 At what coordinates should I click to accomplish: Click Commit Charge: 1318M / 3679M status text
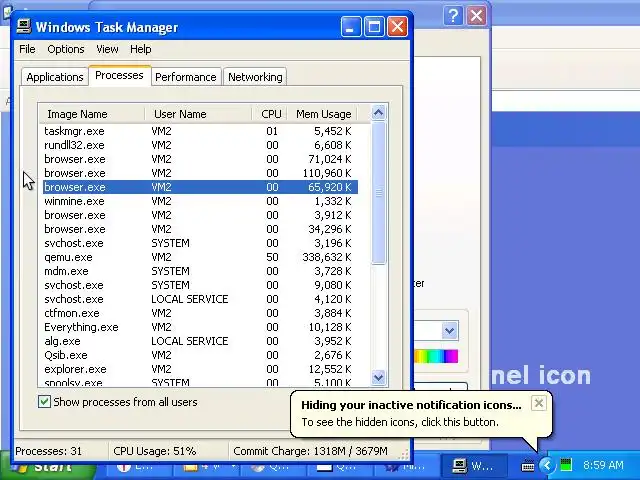tap(310, 451)
